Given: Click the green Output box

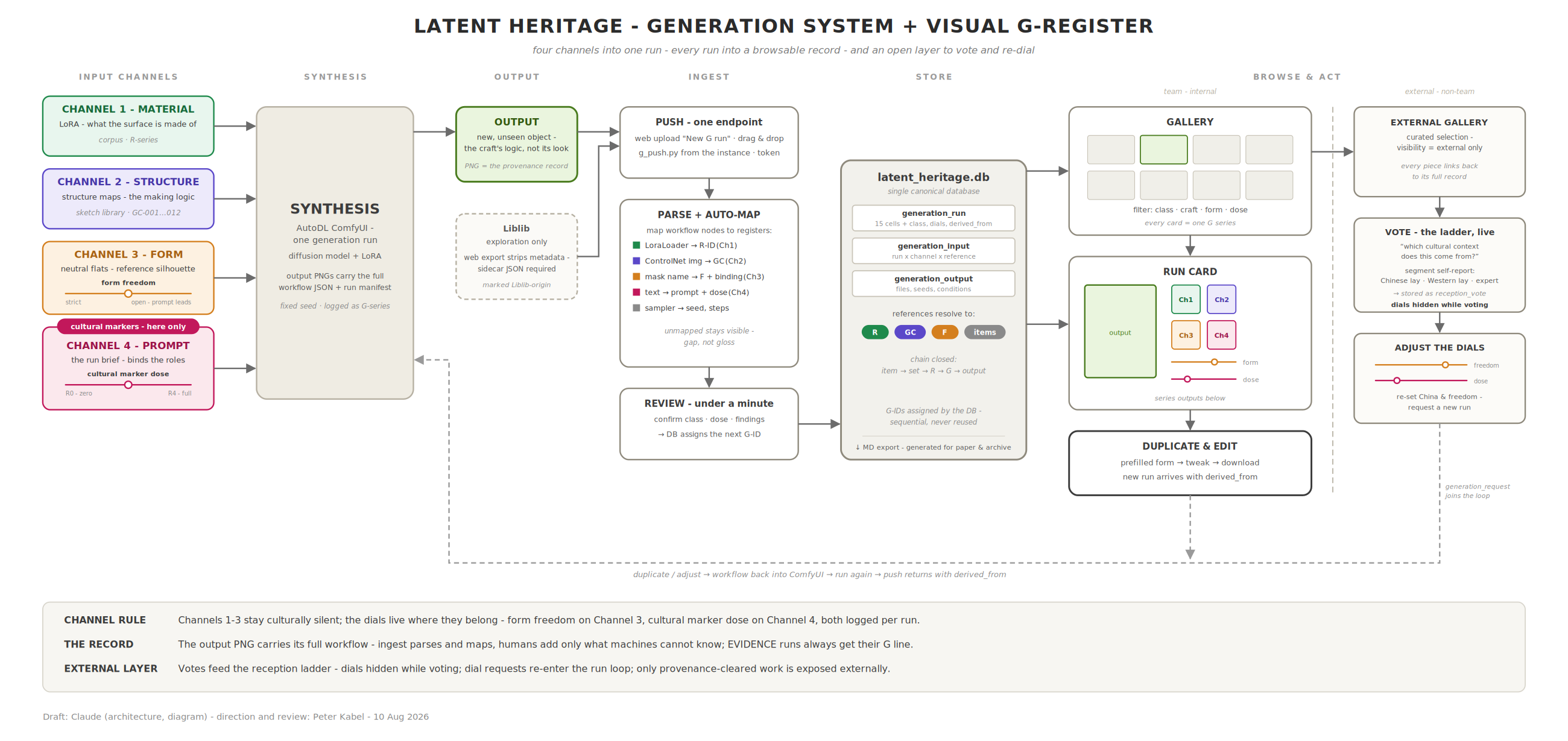Looking at the screenshot, I should coord(516,144).
